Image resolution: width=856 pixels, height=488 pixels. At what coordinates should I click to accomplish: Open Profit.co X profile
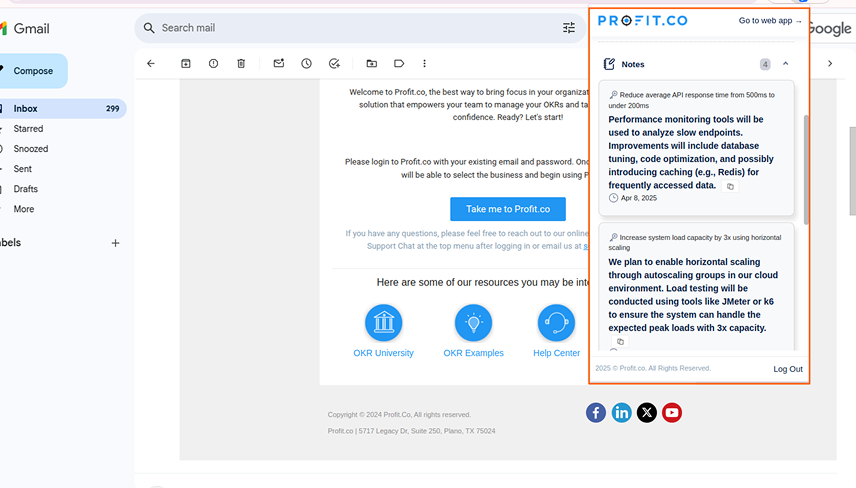[x=647, y=413]
